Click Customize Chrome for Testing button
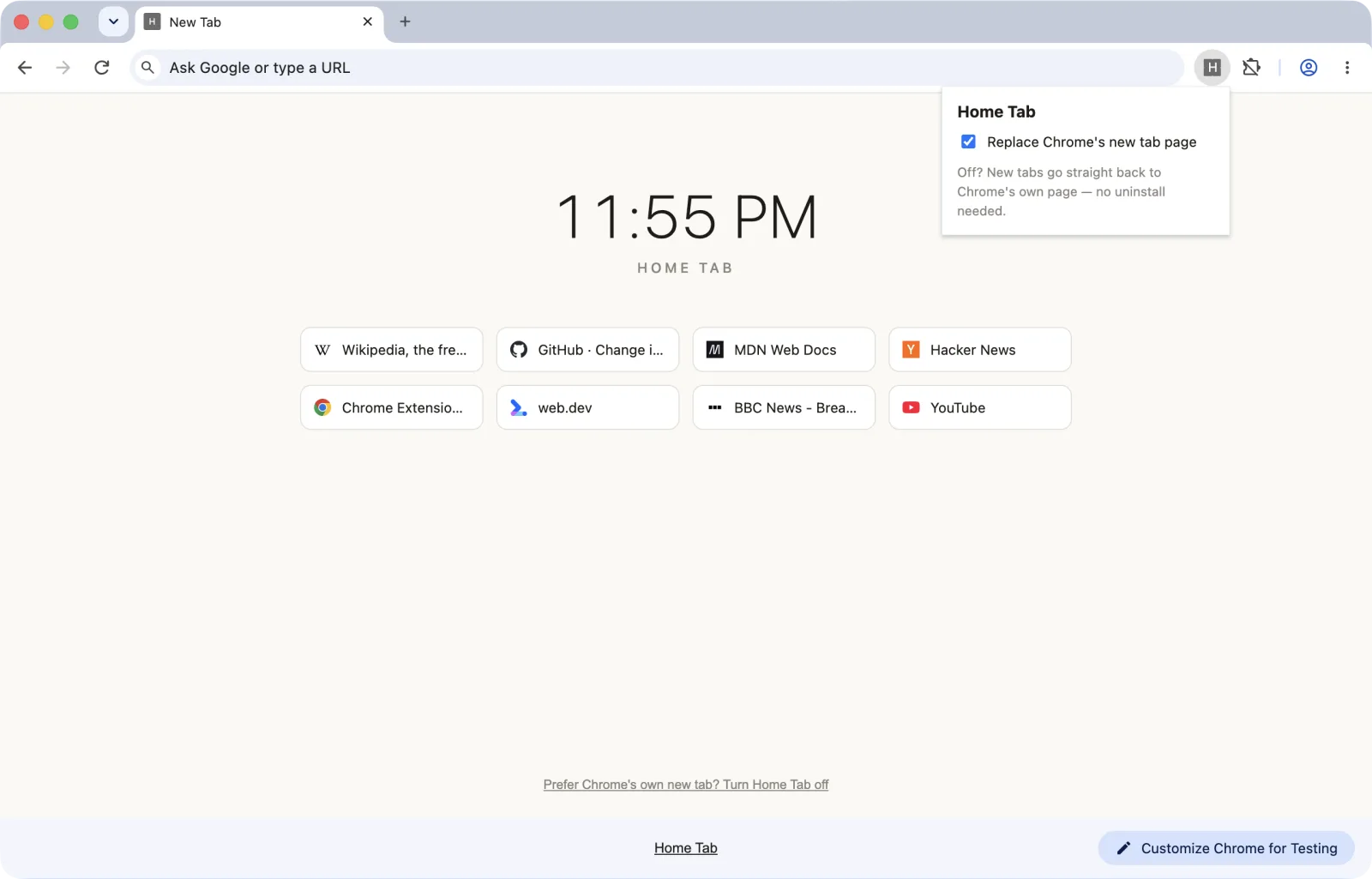 coord(1226,848)
